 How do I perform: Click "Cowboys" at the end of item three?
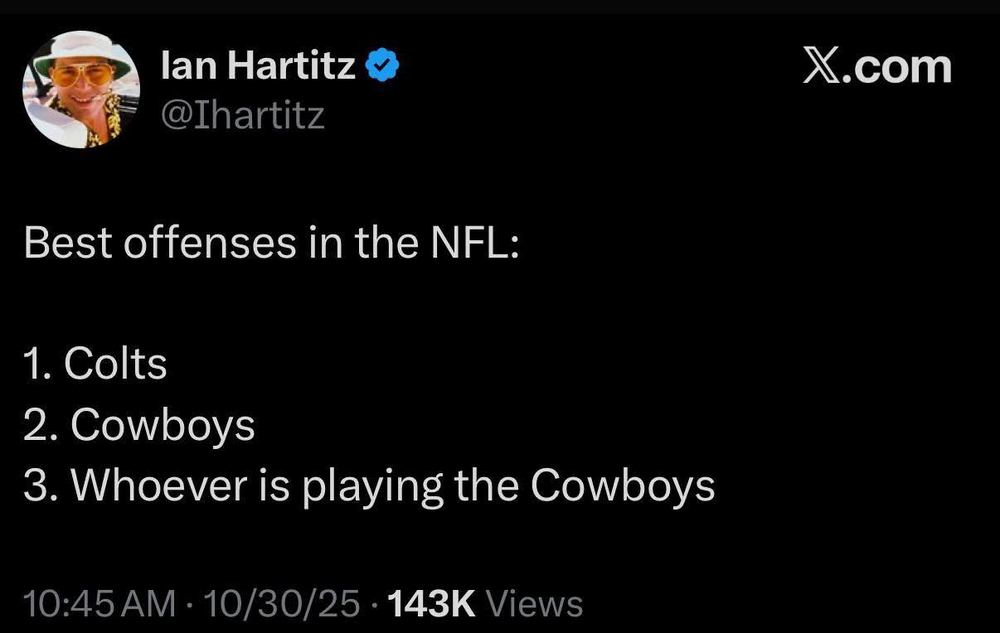(x=622, y=486)
